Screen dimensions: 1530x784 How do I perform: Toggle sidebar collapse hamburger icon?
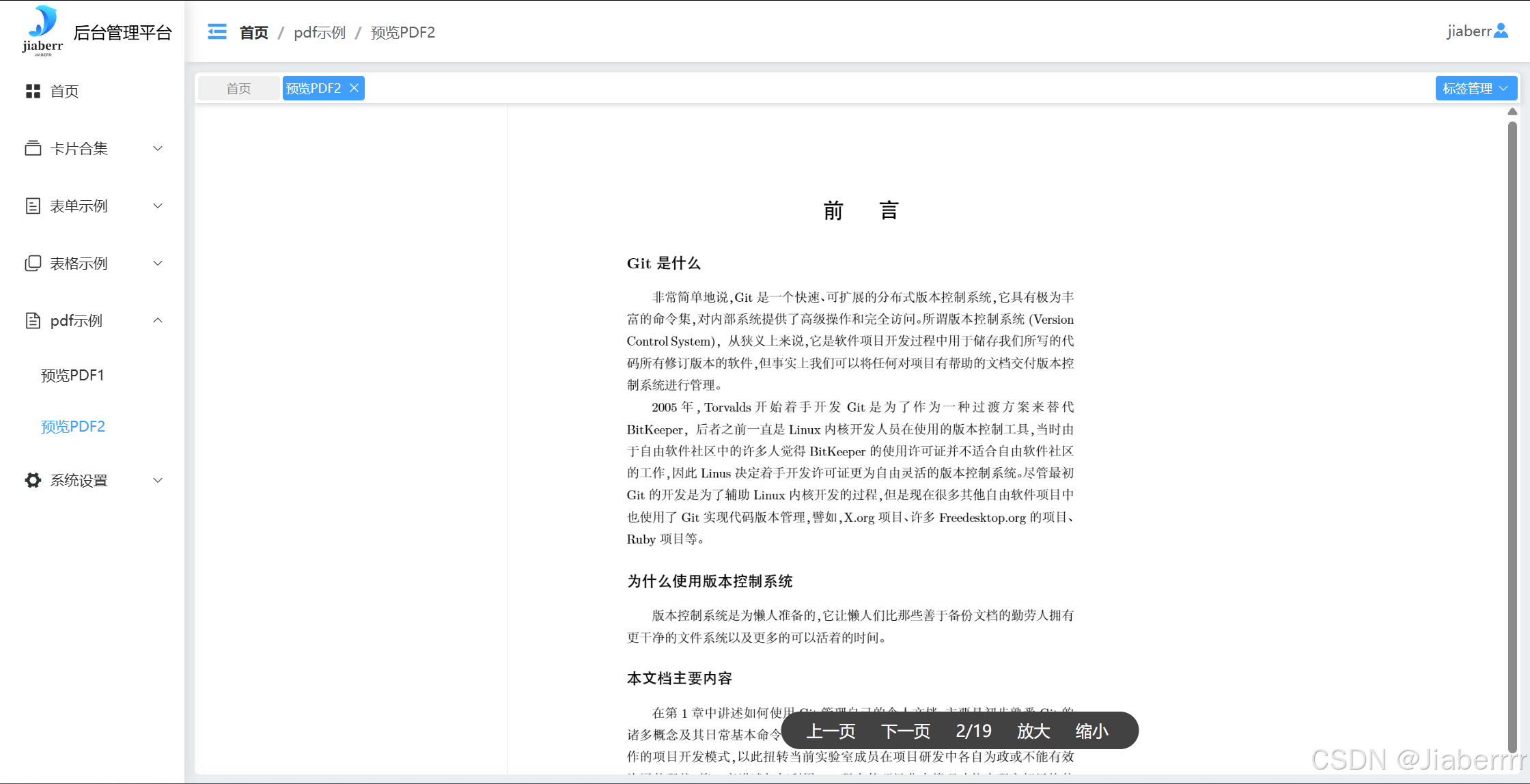click(217, 31)
